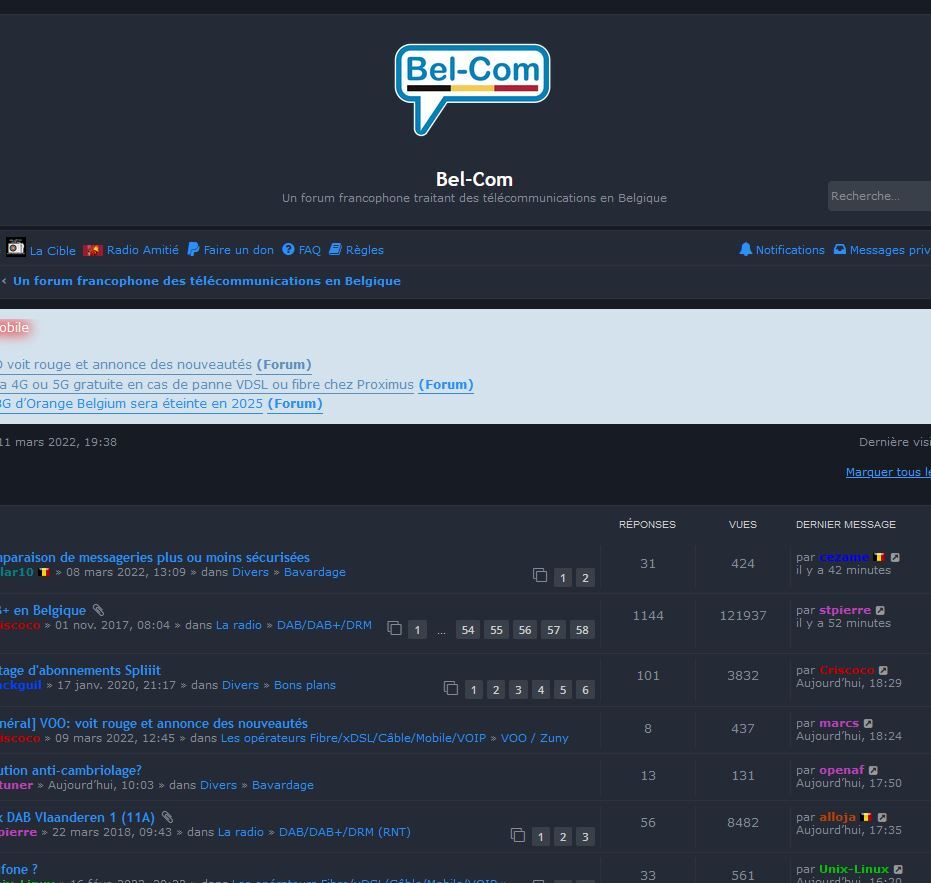Click the PayPal icon for Faire un don
Image resolution: width=931 pixels, height=883 pixels.
[193, 249]
